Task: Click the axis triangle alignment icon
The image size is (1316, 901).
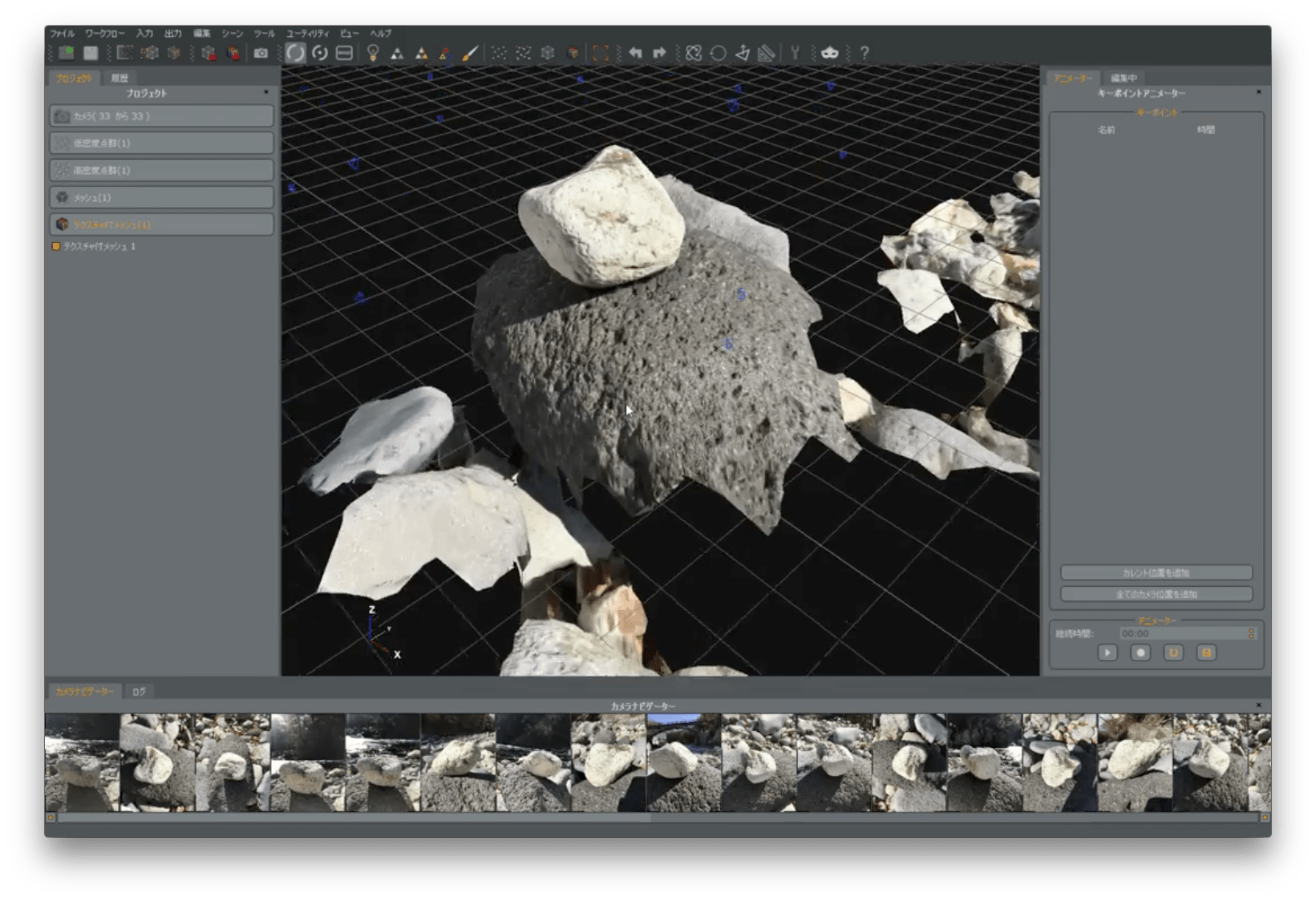Action: click(743, 53)
